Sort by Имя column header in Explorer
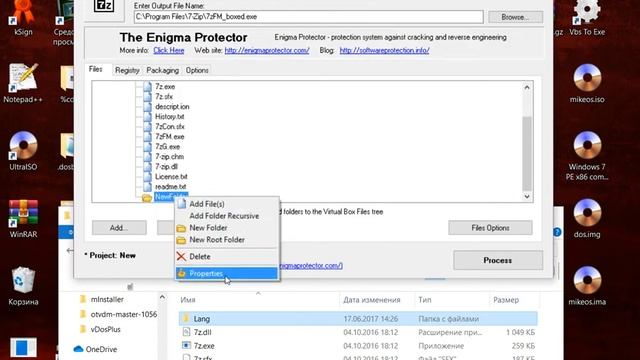Screen dimensions: 640x360 pos(258,300)
